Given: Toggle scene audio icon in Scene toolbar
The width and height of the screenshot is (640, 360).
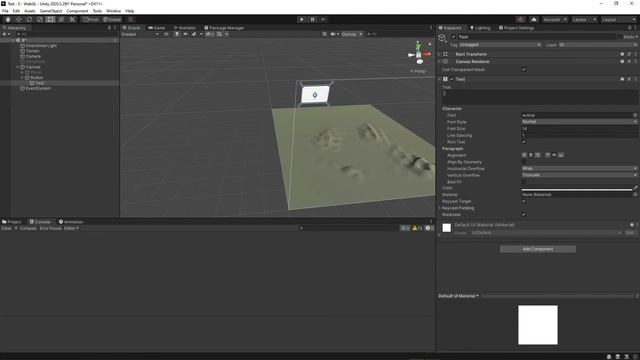Looking at the screenshot, I should (185, 34).
